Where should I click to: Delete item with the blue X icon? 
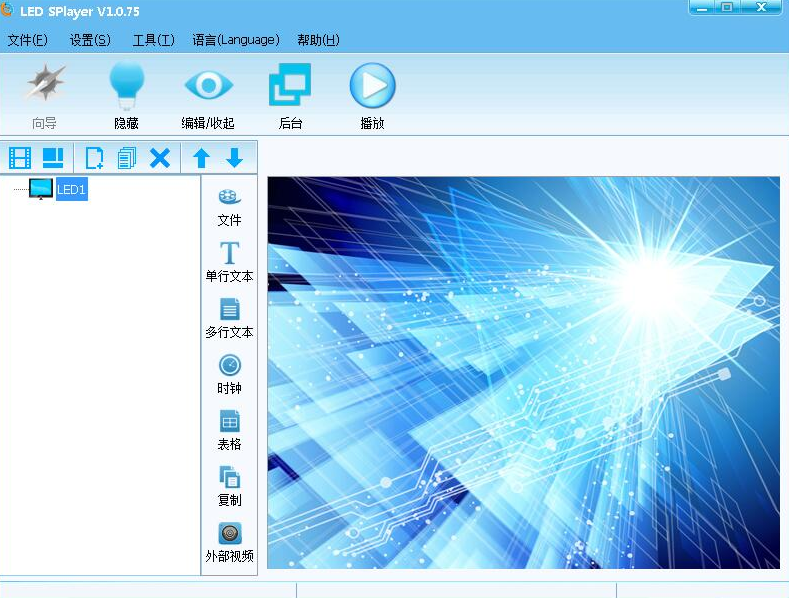[160, 158]
